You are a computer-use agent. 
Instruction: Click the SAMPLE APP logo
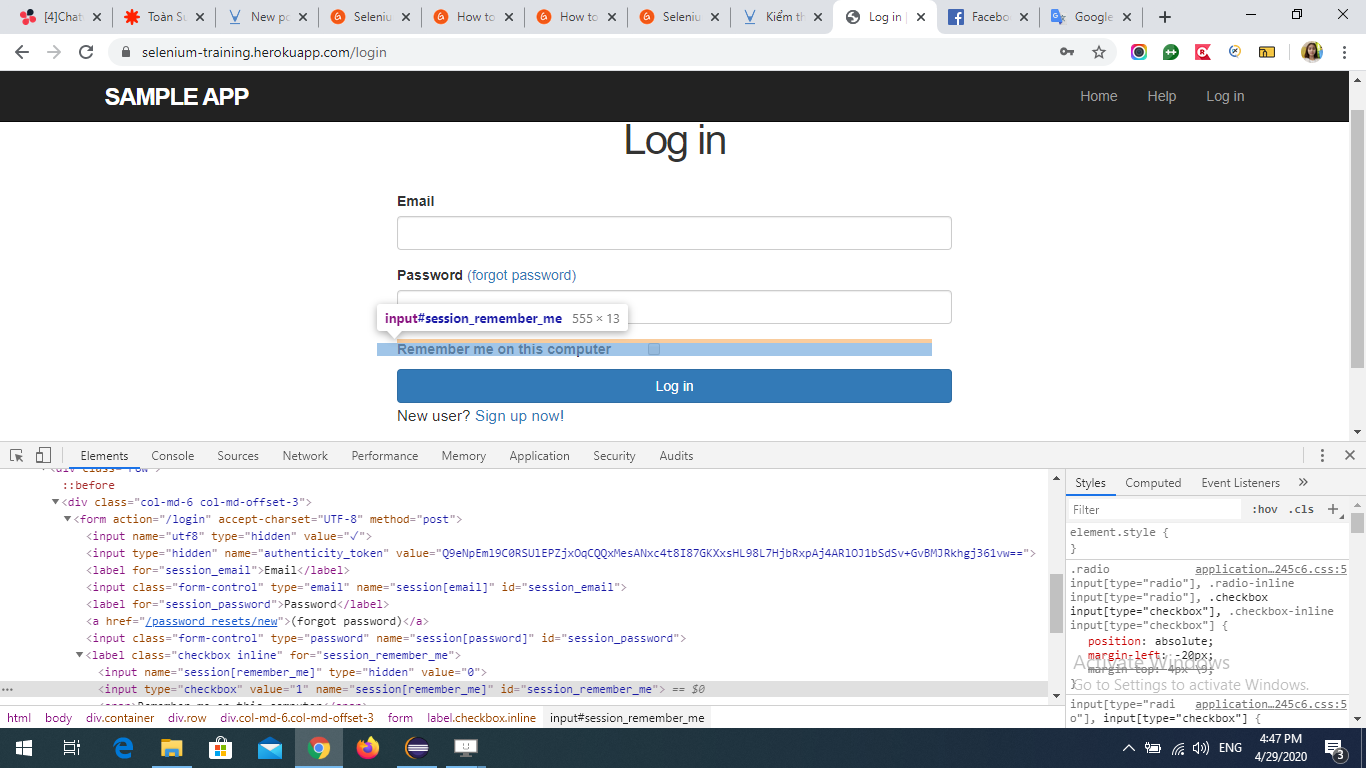pyautogui.click(x=177, y=97)
